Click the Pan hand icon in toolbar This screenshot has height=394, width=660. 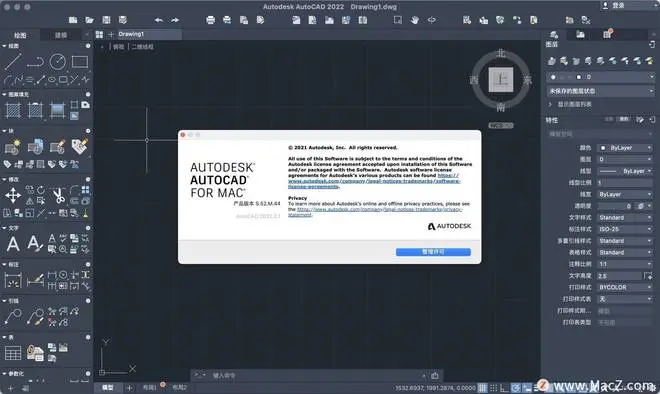[x=415, y=20]
